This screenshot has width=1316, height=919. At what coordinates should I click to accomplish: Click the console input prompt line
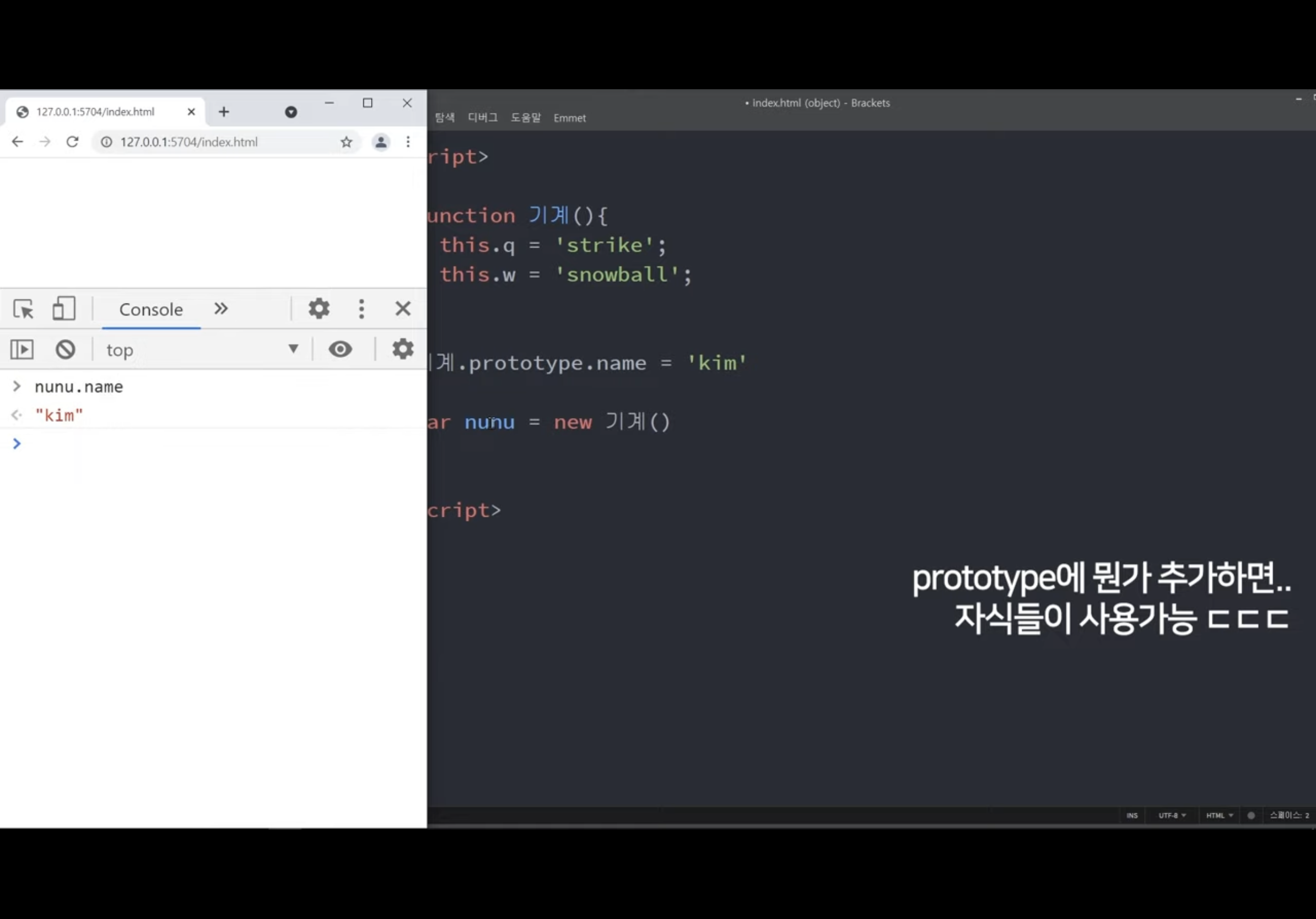(x=218, y=444)
